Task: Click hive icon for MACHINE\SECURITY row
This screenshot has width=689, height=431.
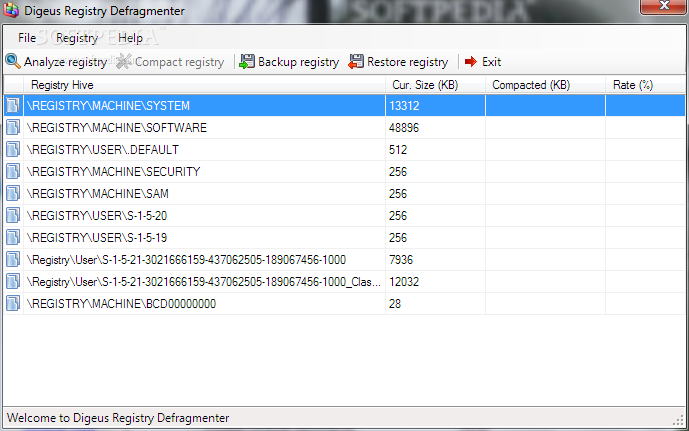Action: click(13, 171)
